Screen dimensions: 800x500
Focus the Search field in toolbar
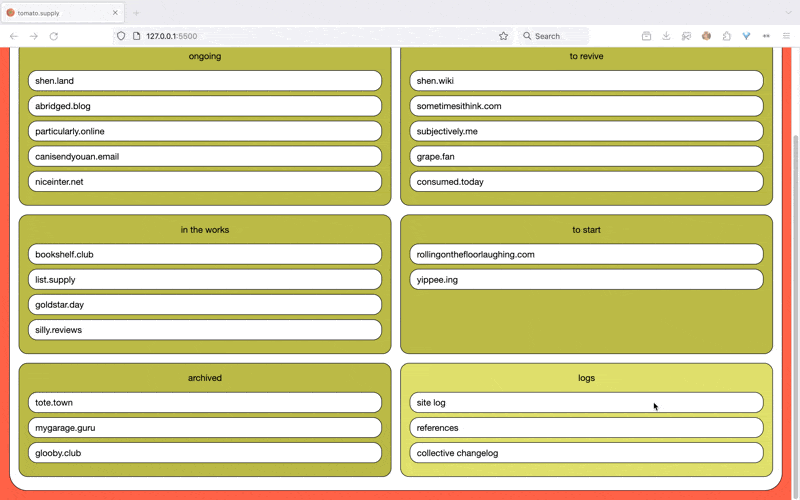click(x=565, y=36)
